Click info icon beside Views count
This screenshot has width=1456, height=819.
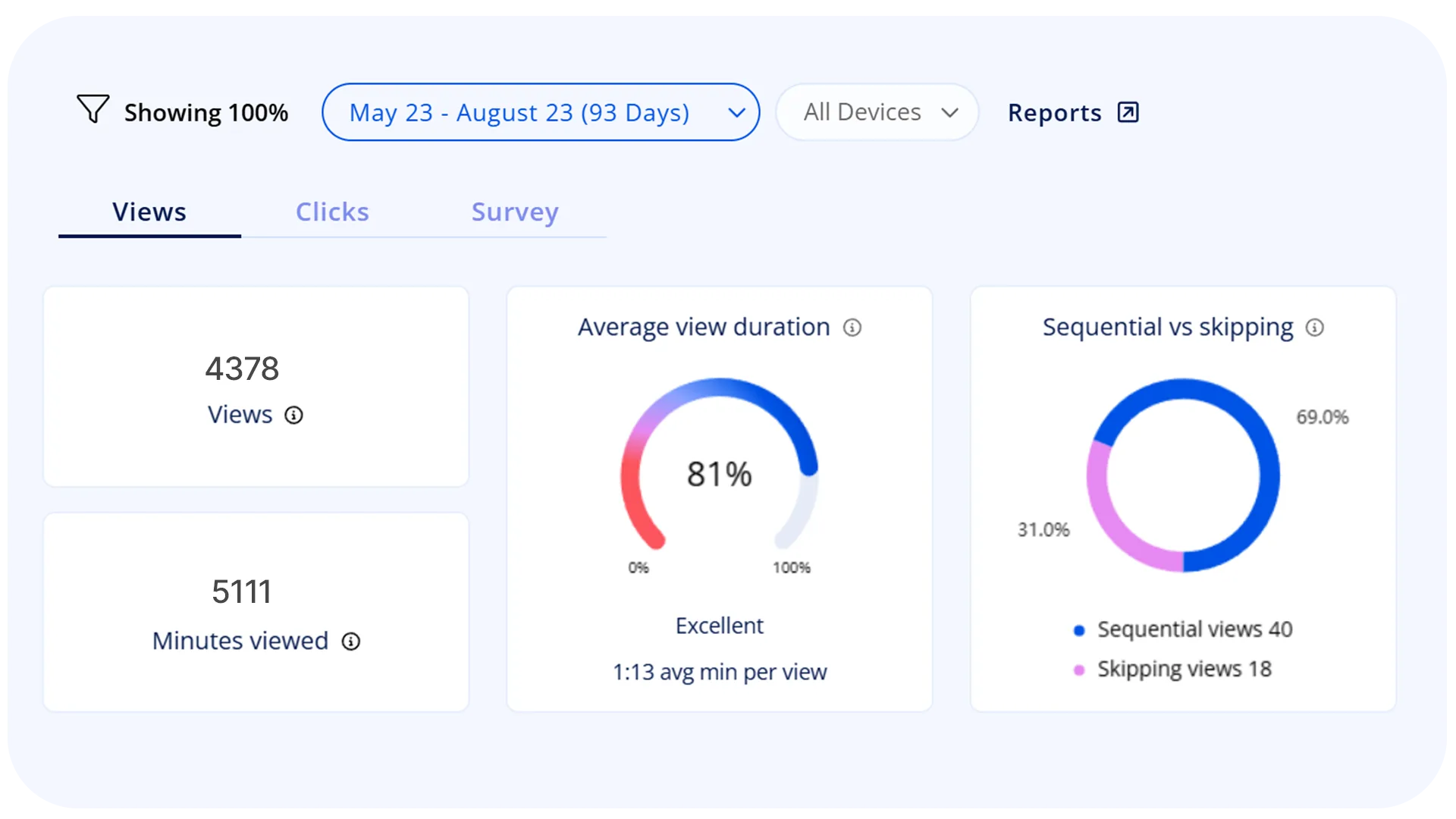tap(293, 416)
